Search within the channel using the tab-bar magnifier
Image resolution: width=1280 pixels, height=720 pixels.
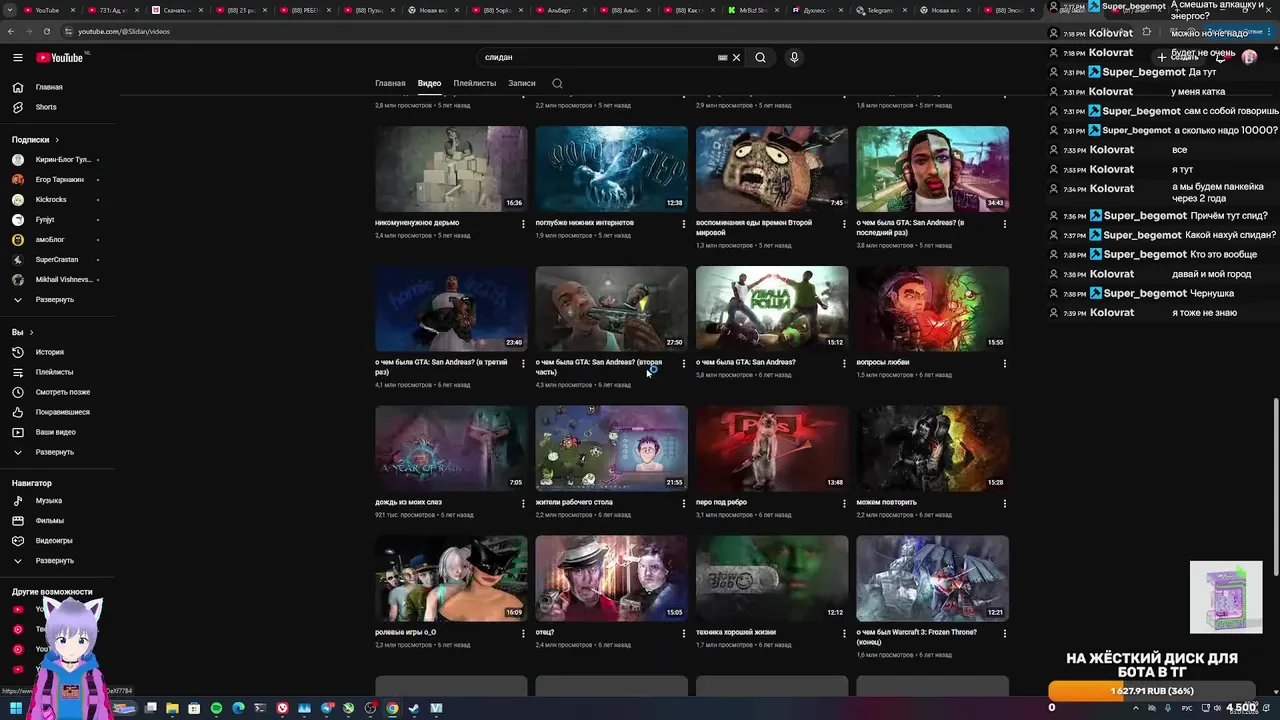coord(557,83)
